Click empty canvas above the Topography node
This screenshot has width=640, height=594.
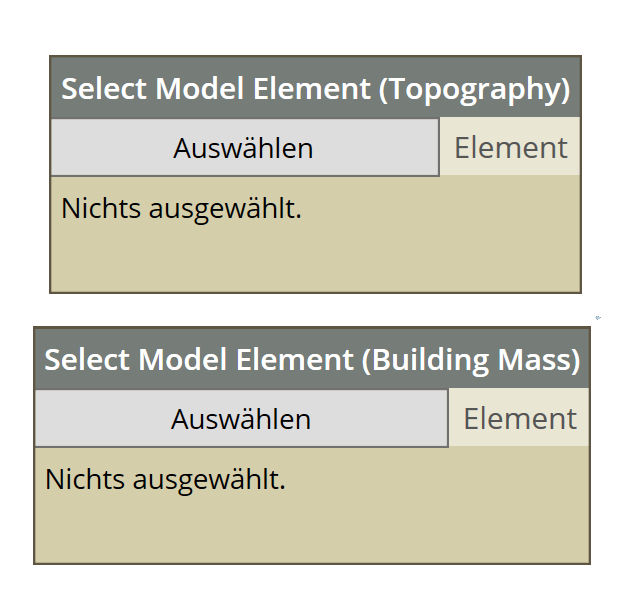tap(315, 27)
